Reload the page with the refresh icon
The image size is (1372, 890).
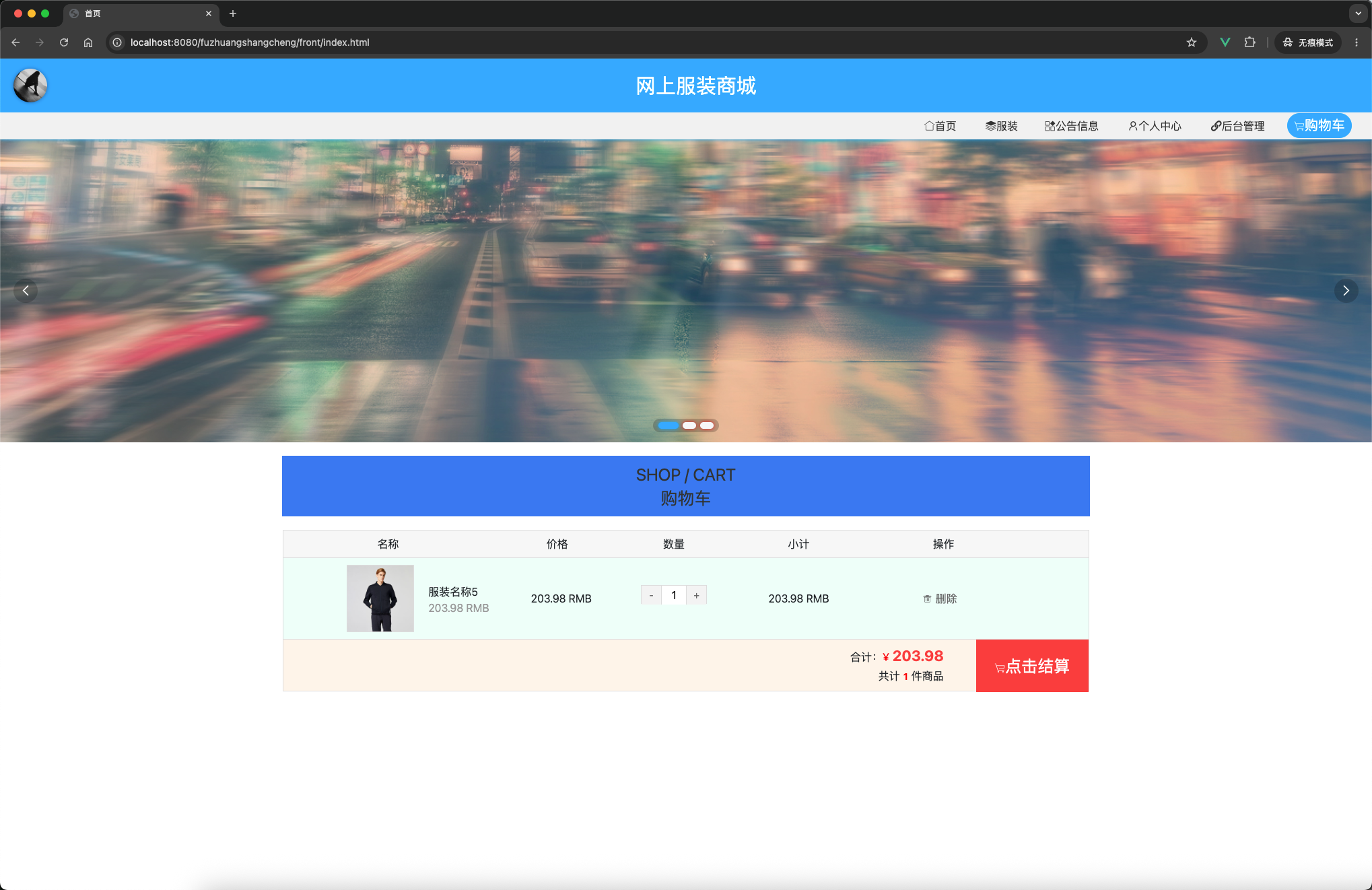pos(64,42)
